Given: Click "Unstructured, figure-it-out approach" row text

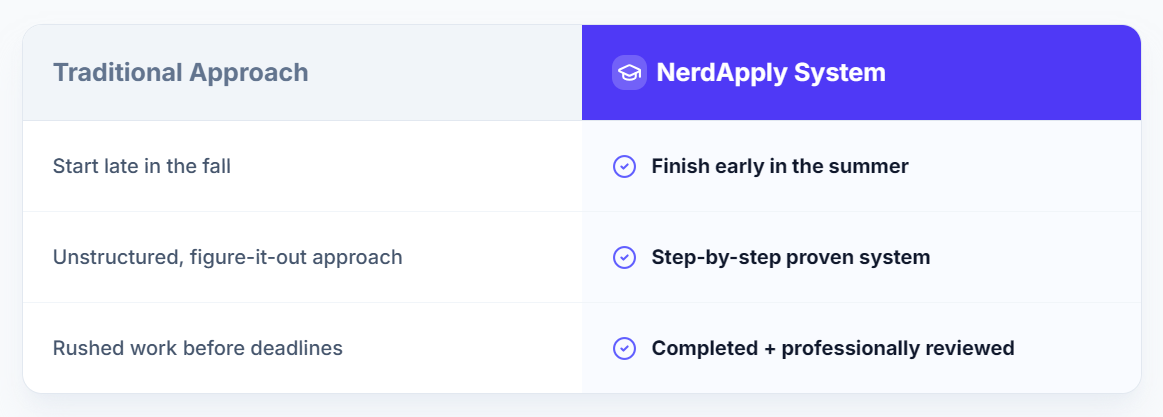Looking at the screenshot, I should [x=227, y=257].
